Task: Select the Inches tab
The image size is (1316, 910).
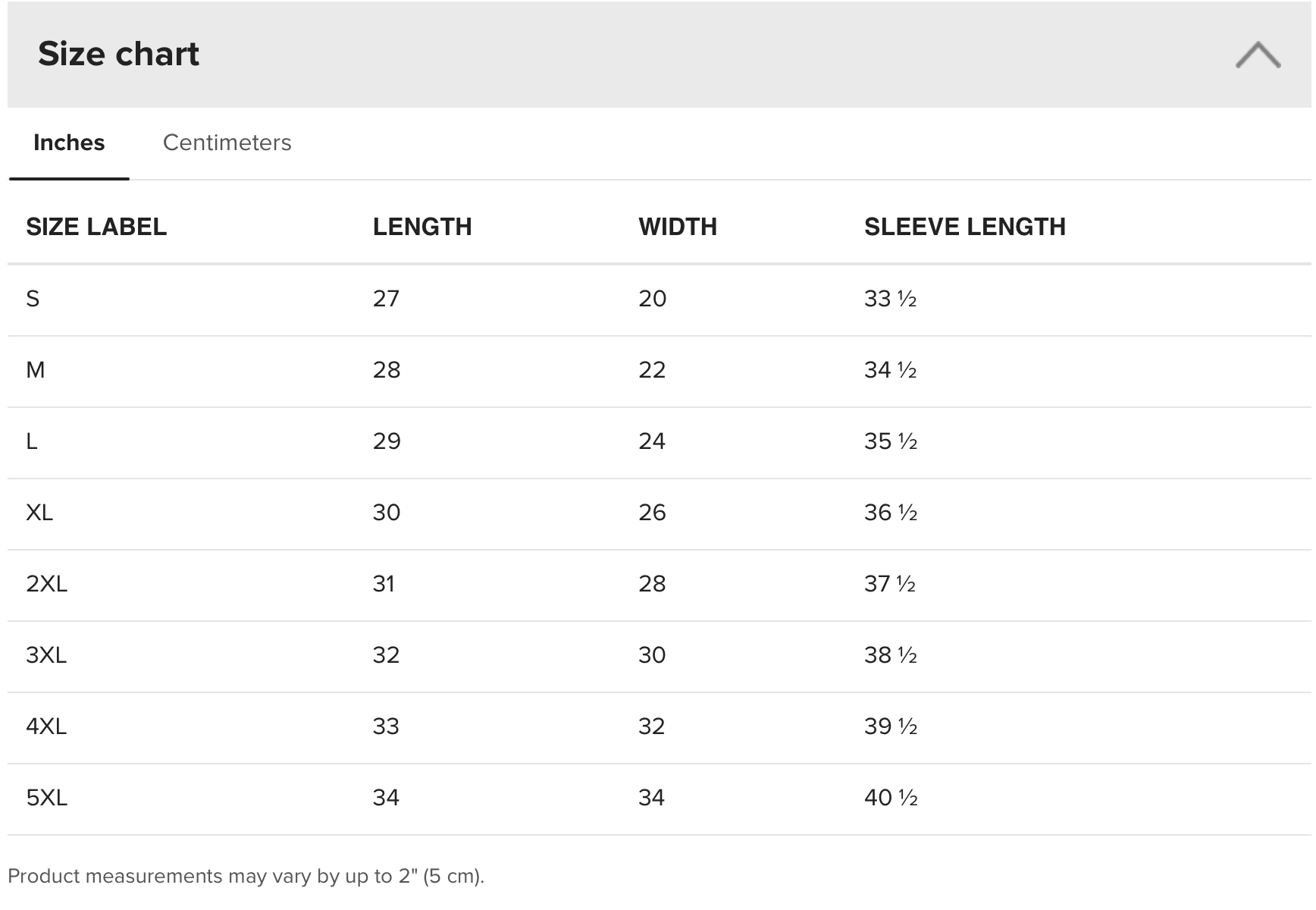Action: pyautogui.click(x=69, y=143)
